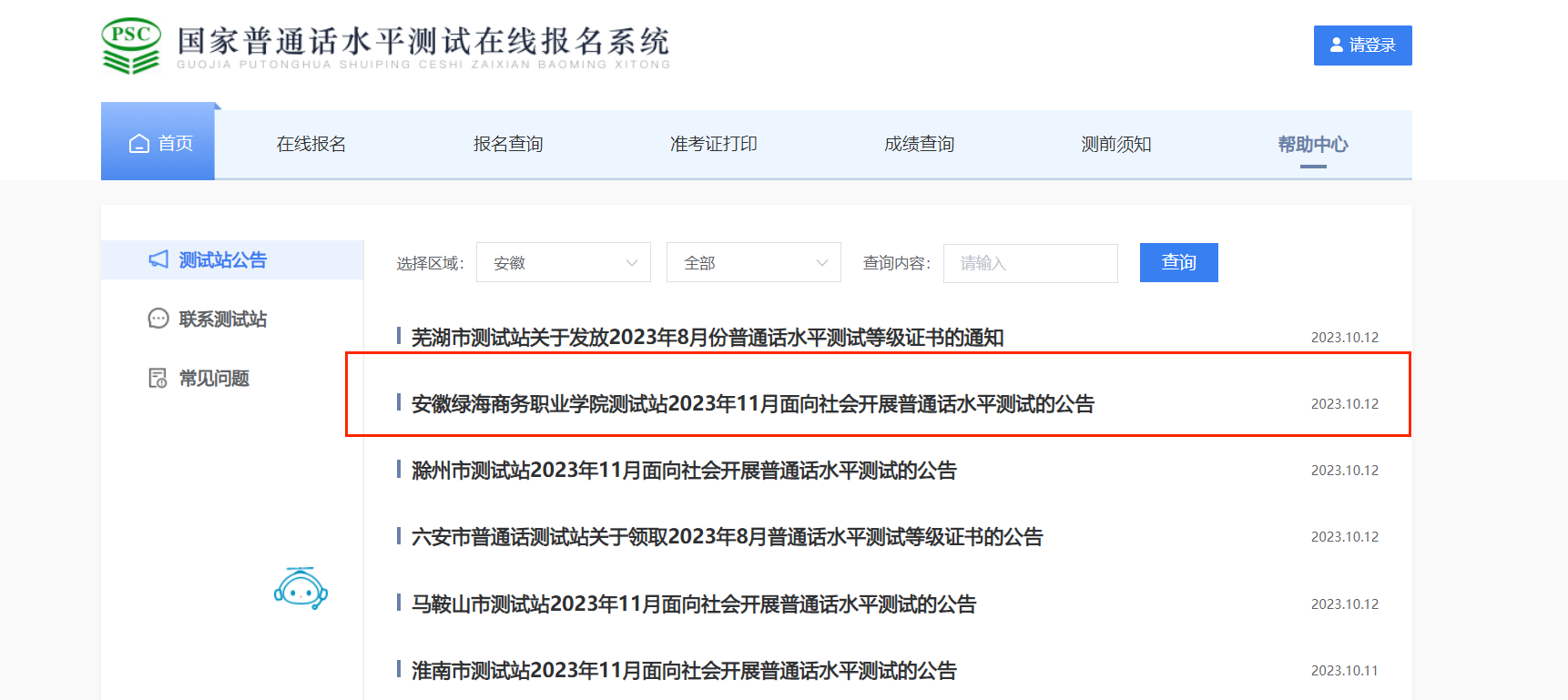Click the blue 查询 search button

coord(1179,262)
